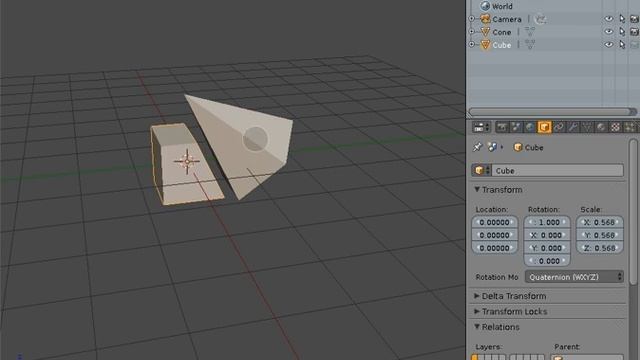The height and width of the screenshot is (360, 640).
Task: Open the editor type selector in properties header
Action: coord(481,127)
